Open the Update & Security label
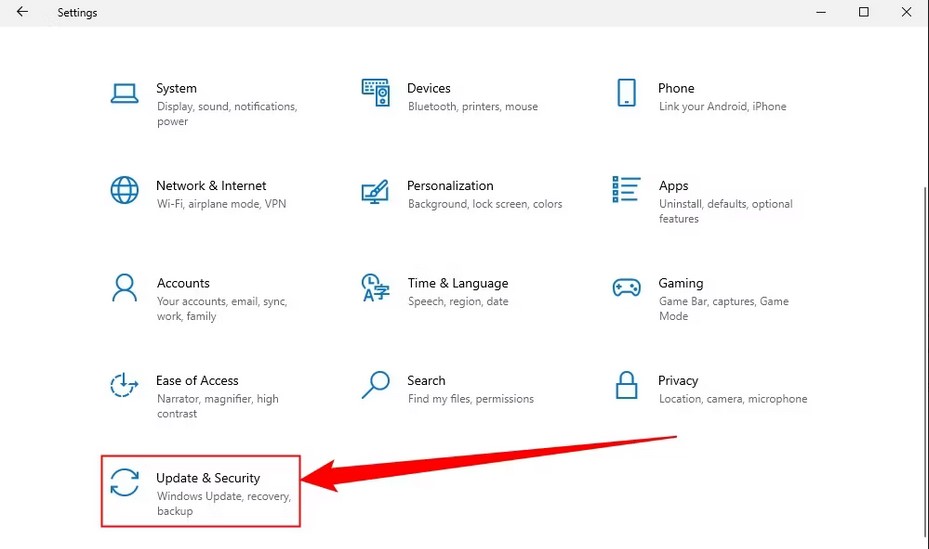The width and height of the screenshot is (929, 549). coord(208,478)
